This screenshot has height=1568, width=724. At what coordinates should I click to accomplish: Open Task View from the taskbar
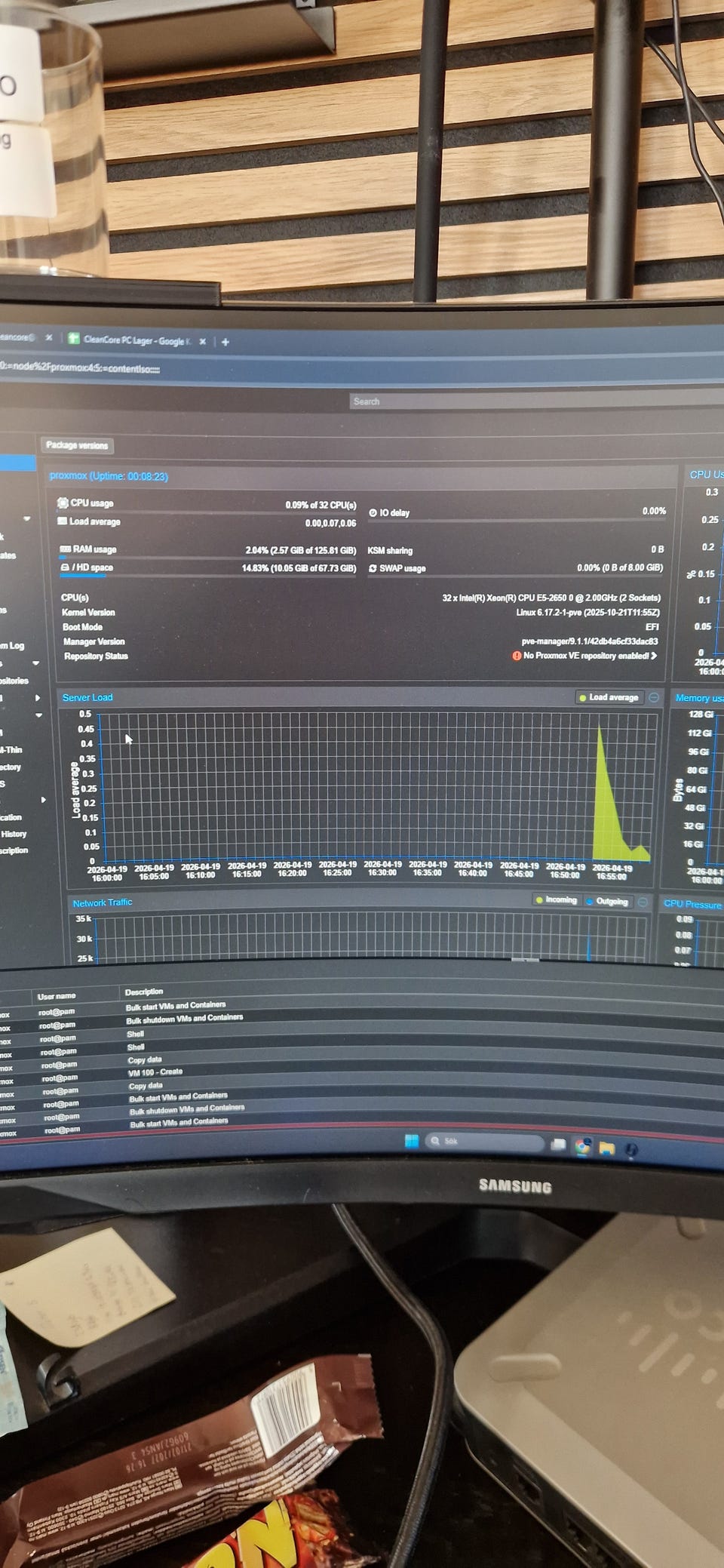pos(558,1145)
